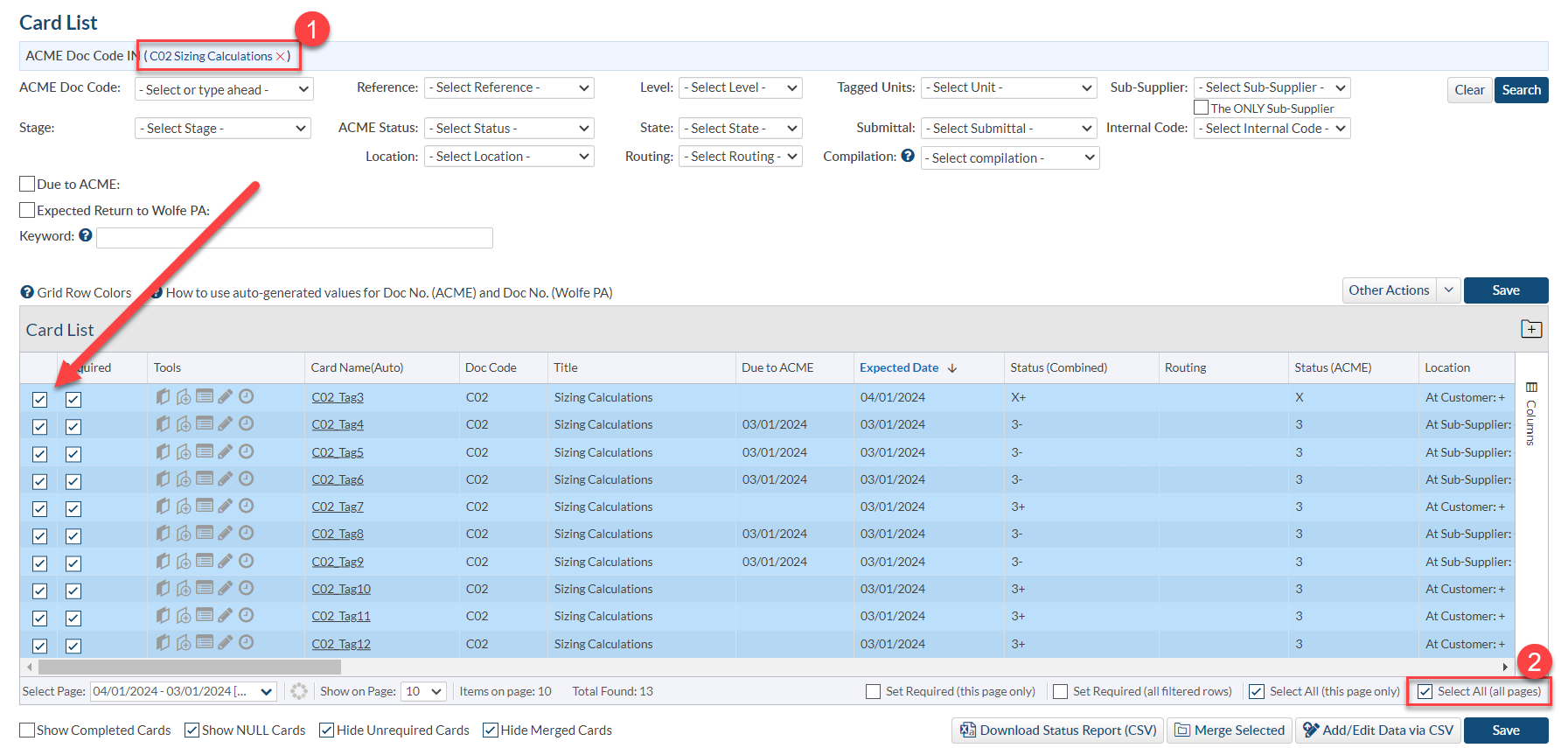Screen dimensions: 1568x748
Task: Expand Other Actions dropdown arrow
Action: (1449, 290)
